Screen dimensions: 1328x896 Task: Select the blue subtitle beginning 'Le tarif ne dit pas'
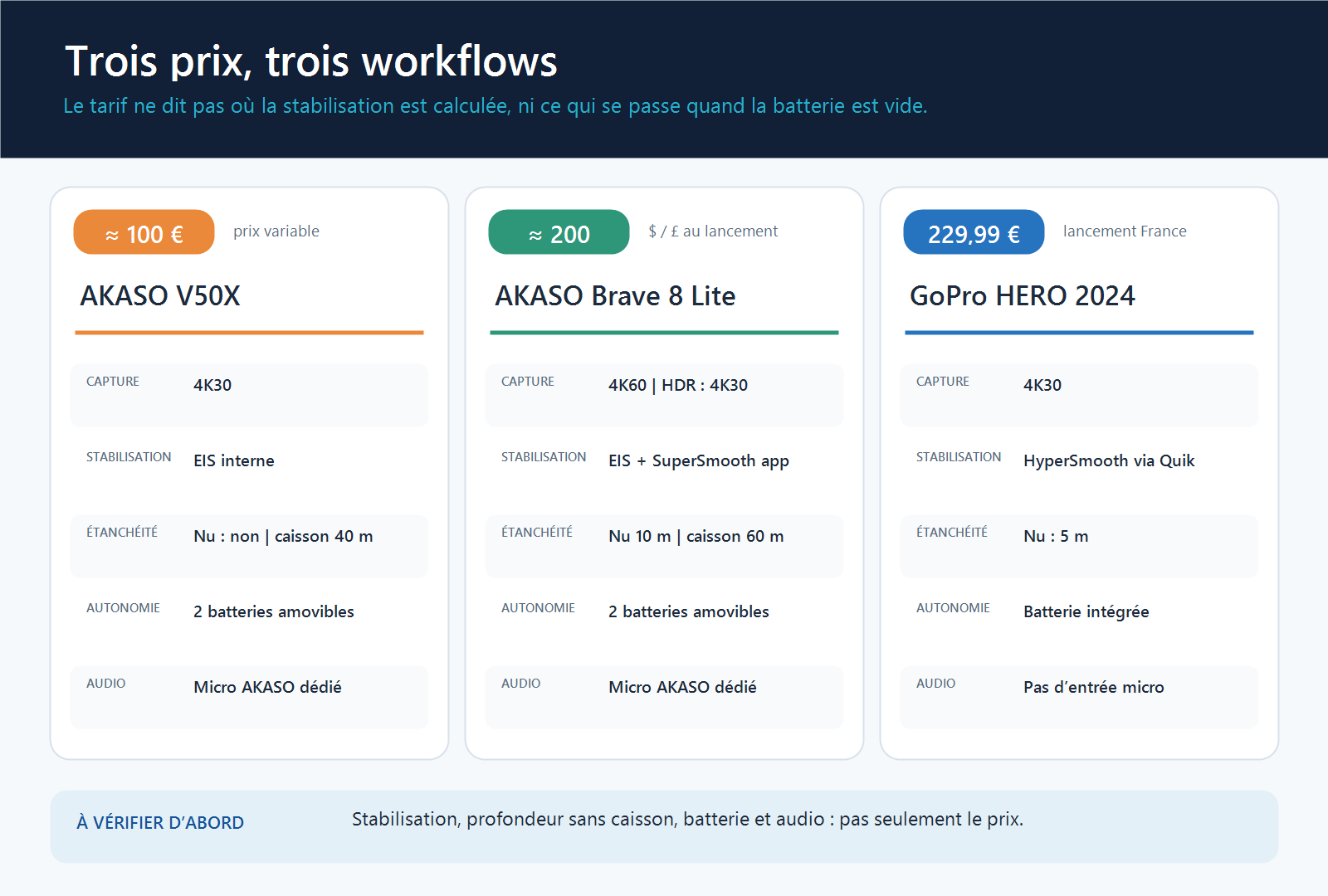click(x=496, y=106)
